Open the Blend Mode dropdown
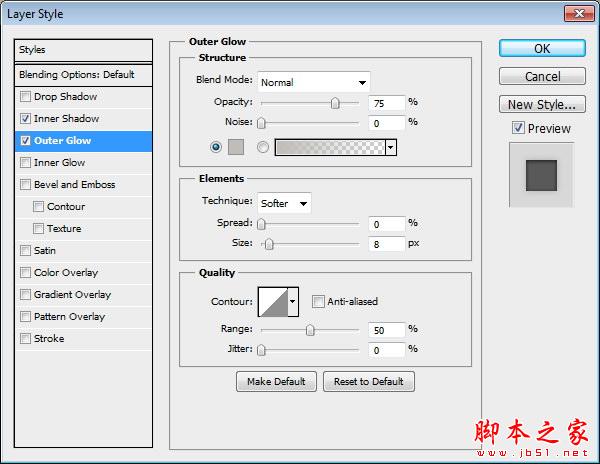 click(314, 82)
